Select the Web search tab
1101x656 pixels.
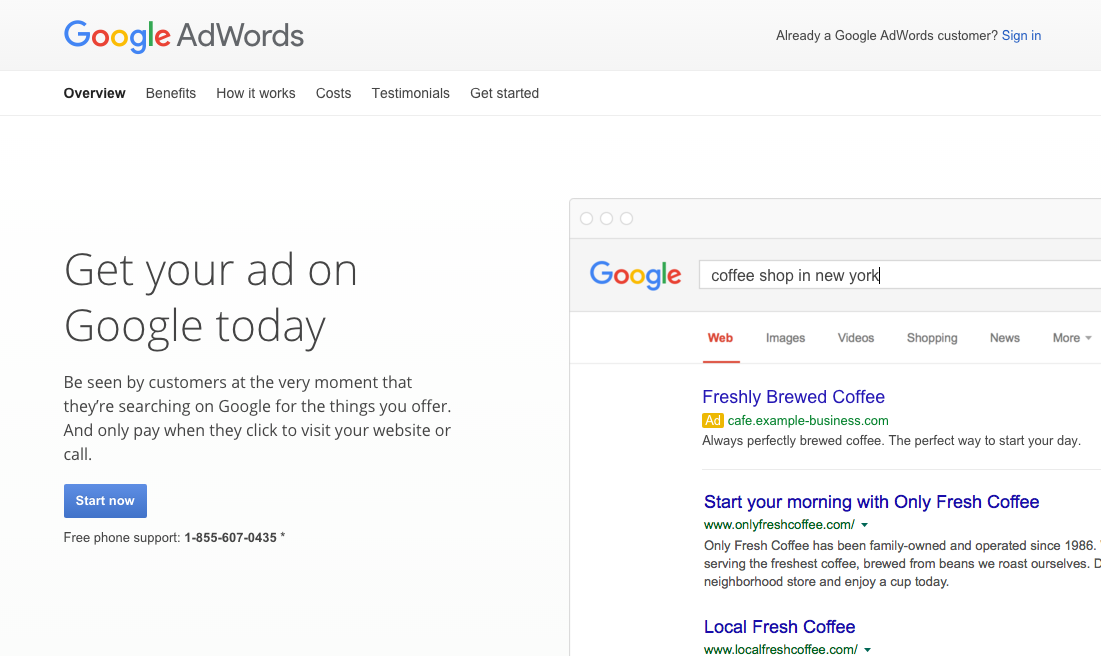(720, 338)
